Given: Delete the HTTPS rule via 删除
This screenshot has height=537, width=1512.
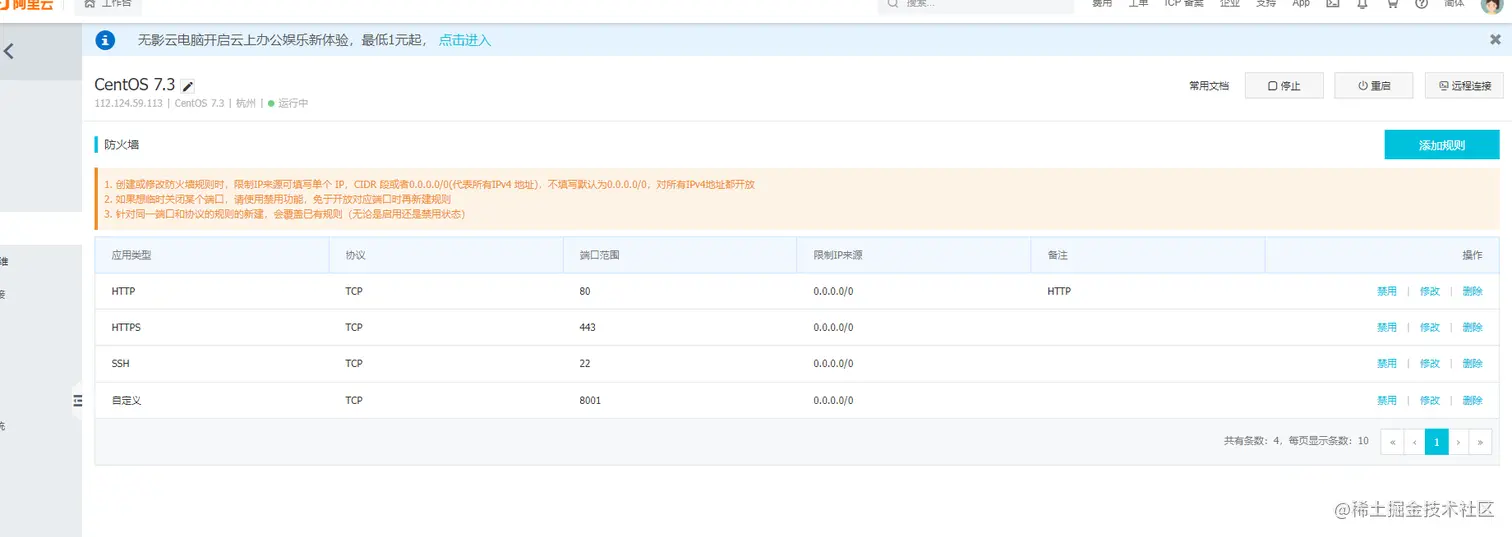Looking at the screenshot, I should [1473, 327].
